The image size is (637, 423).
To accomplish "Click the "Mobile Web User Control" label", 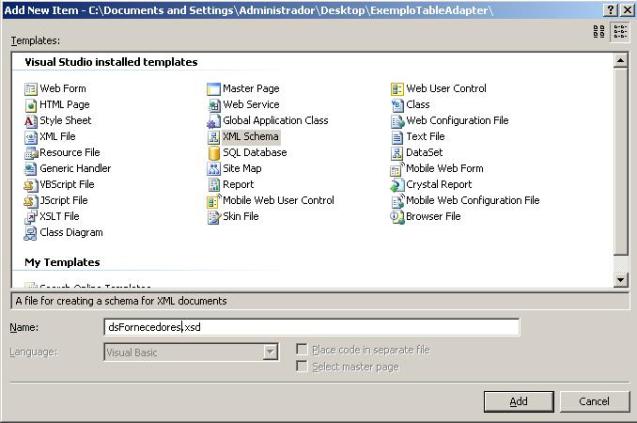I will pyautogui.click(x=279, y=200).
